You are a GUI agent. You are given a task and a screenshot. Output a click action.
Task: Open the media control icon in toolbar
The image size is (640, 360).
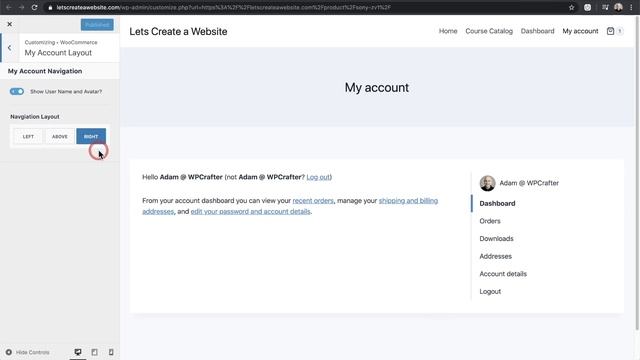pyautogui.click(x=605, y=7)
